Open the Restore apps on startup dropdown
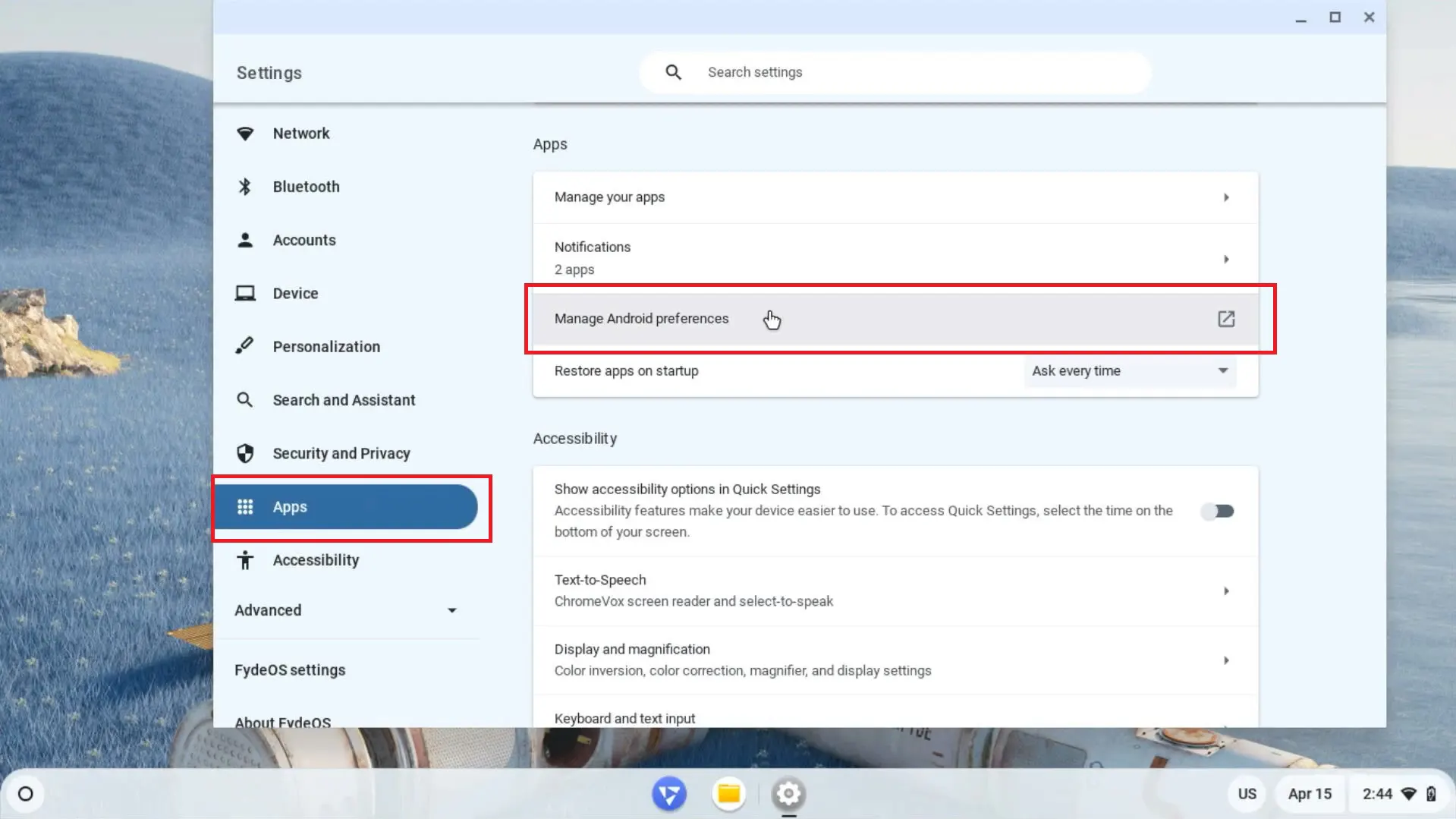The width and height of the screenshot is (1456, 819). pyautogui.click(x=1129, y=371)
